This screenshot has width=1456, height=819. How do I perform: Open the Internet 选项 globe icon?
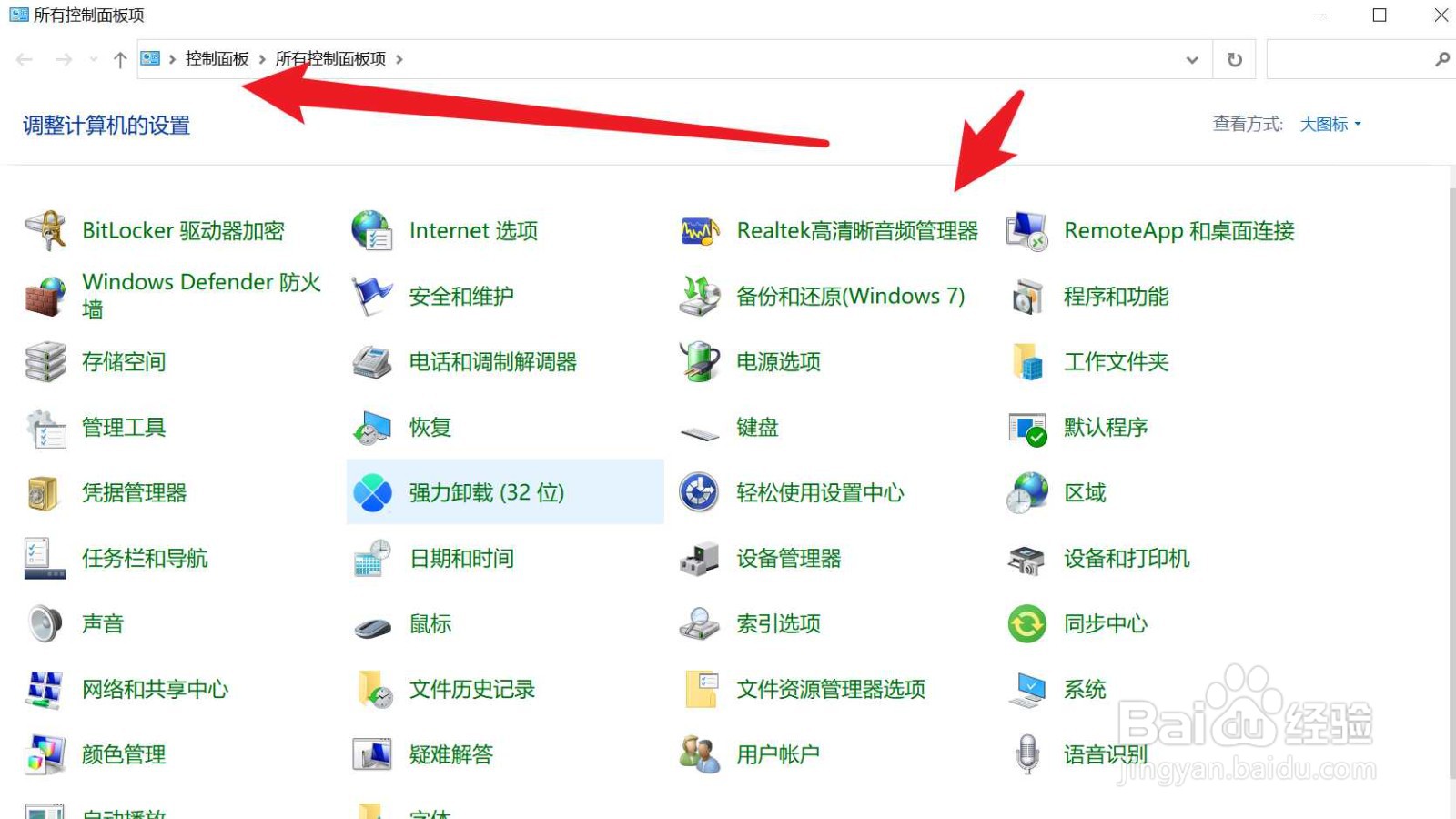[x=372, y=230]
